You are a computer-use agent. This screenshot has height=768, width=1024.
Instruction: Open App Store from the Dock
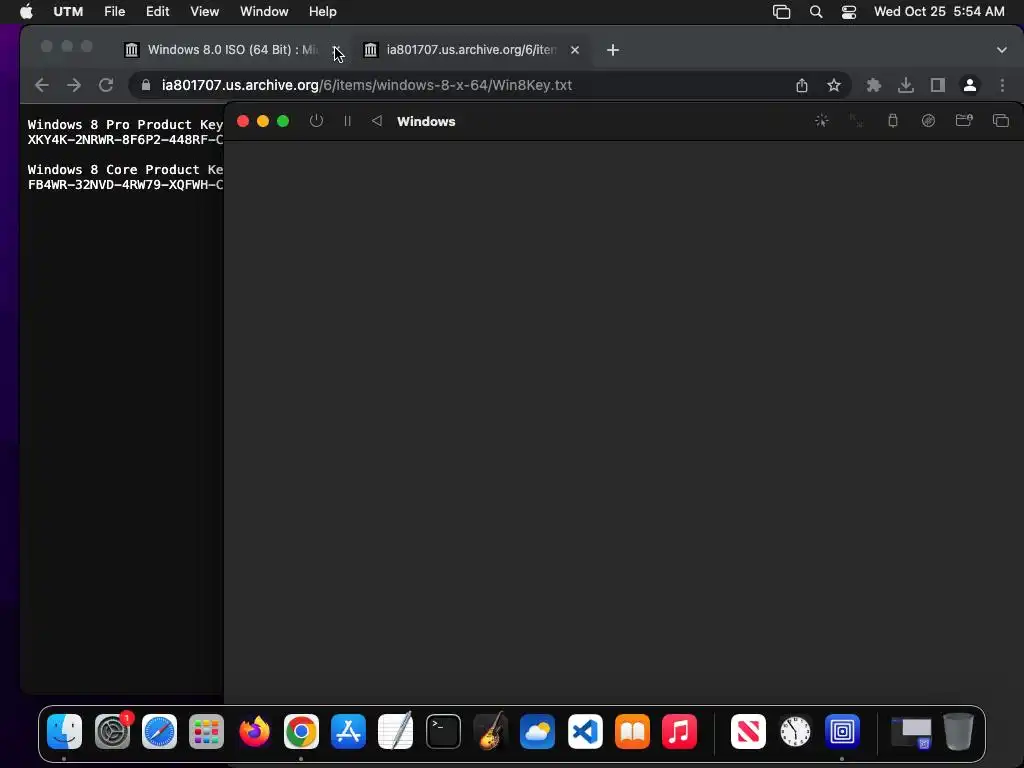(x=348, y=731)
